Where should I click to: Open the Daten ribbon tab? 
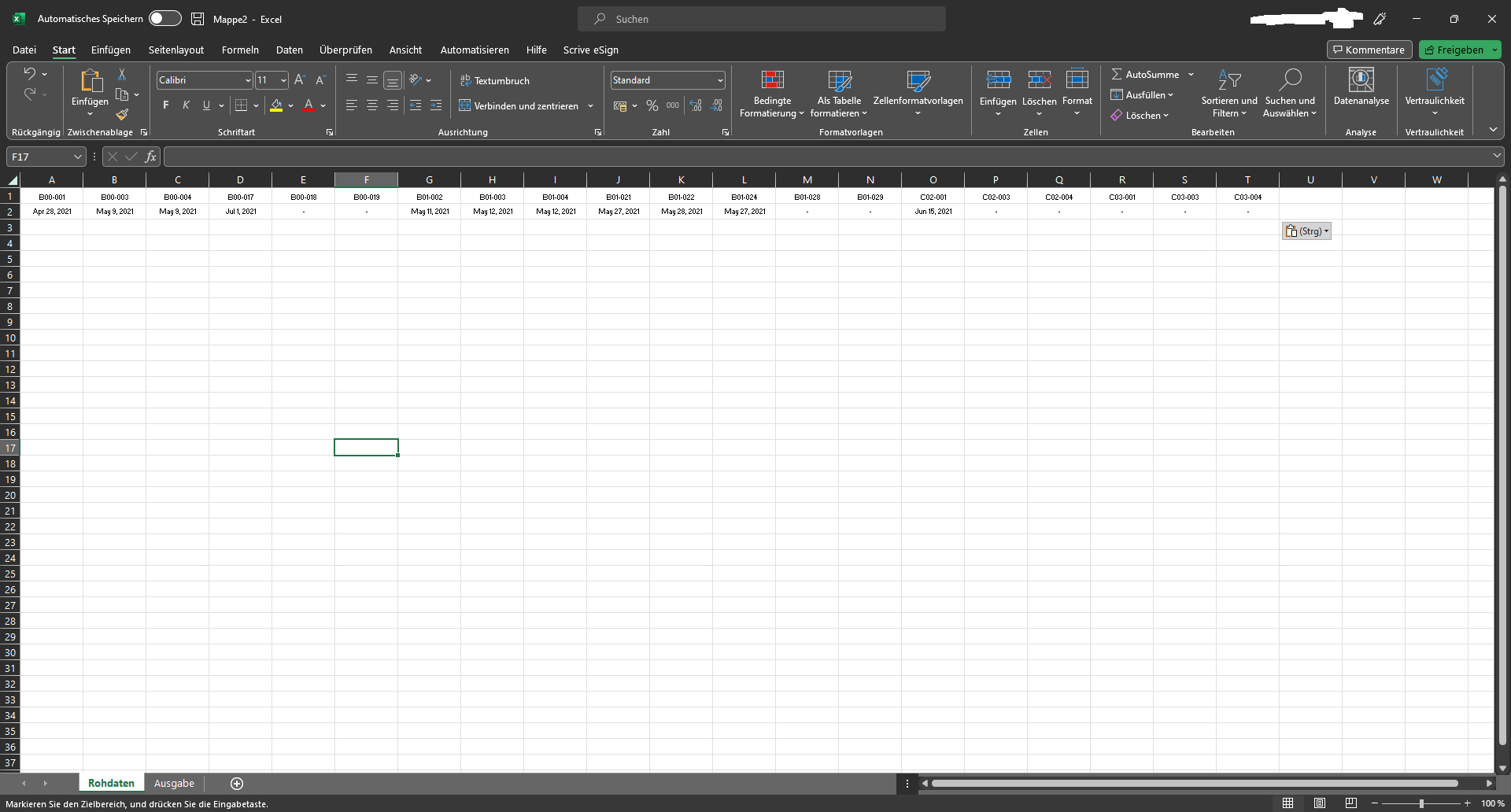click(x=290, y=50)
